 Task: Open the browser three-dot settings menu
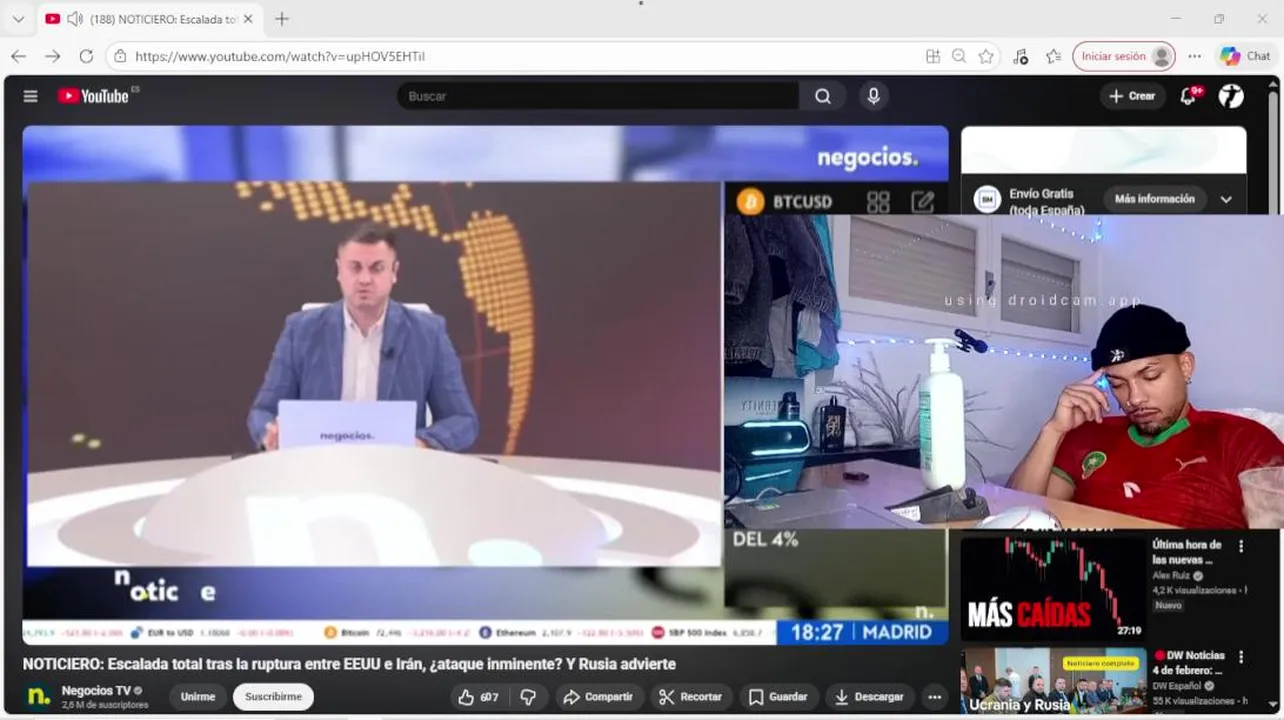pyautogui.click(x=1194, y=56)
